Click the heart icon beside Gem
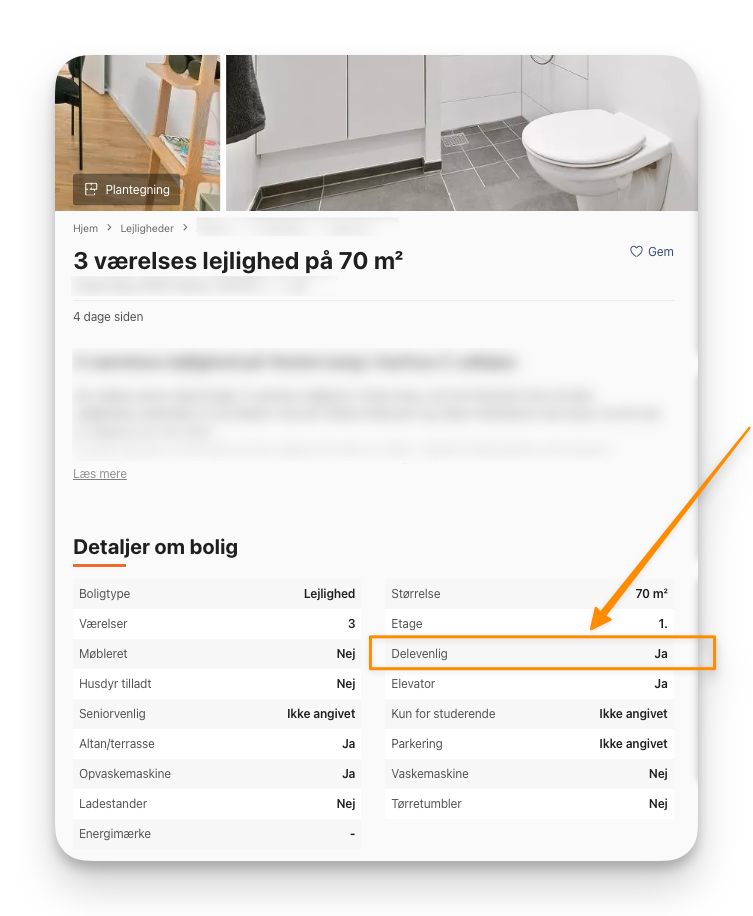Screen dimensions: 753x916 click(x=636, y=252)
